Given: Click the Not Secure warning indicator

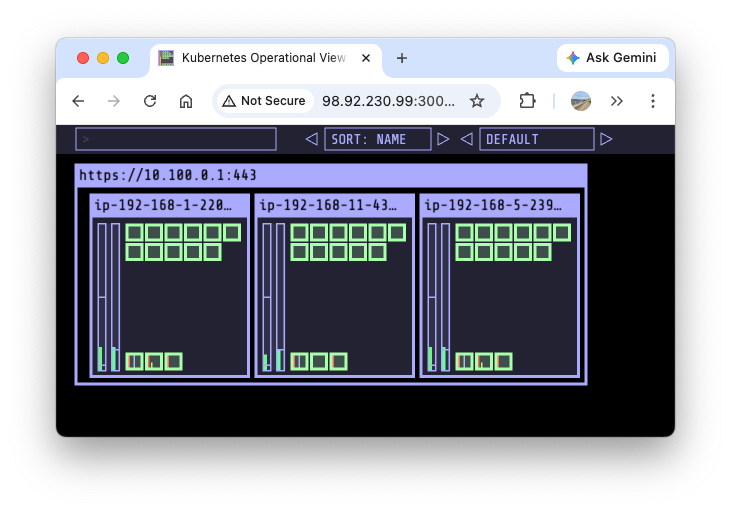Looking at the screenshot, I should [x=266, y=101].
